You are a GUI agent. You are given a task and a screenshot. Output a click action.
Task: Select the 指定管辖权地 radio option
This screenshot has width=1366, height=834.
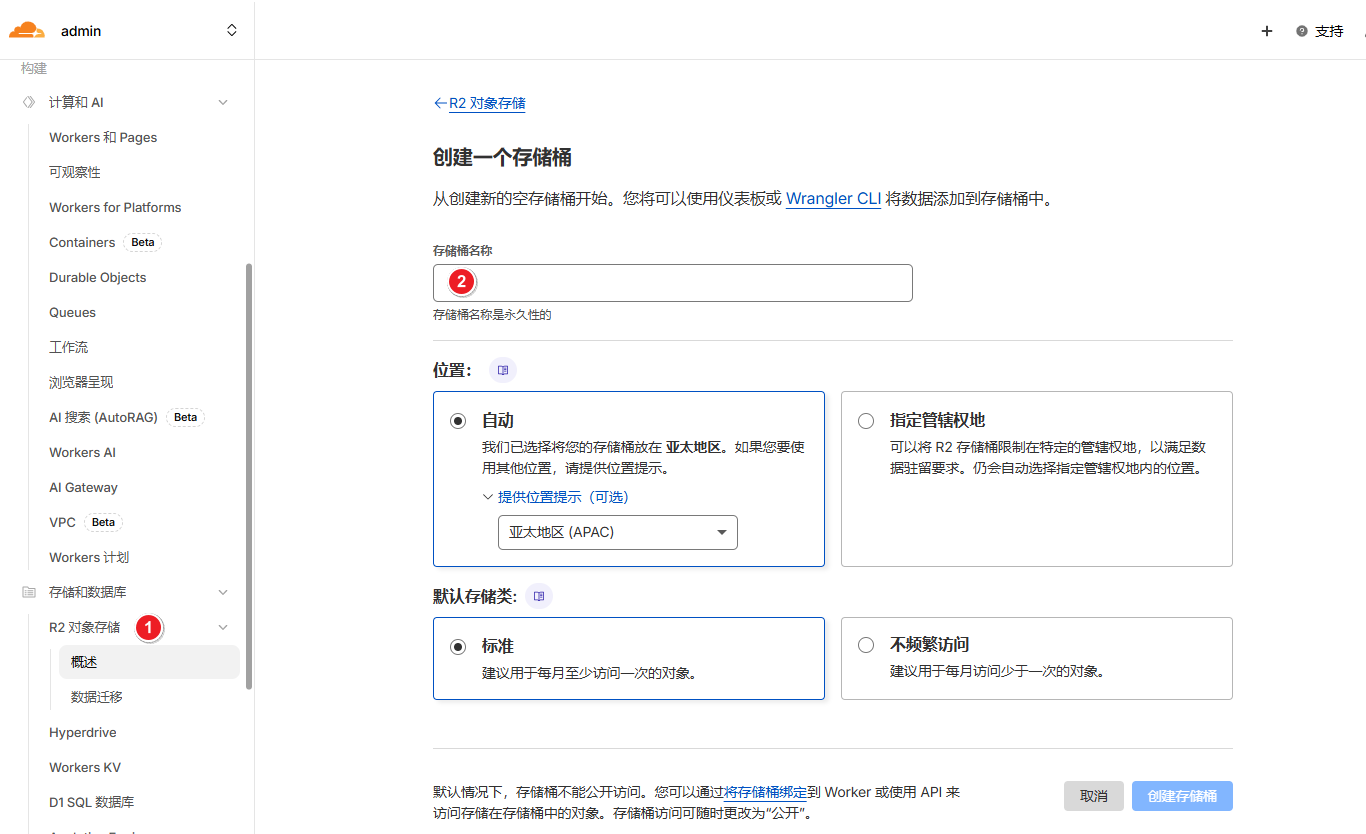(x=866, y=421)
